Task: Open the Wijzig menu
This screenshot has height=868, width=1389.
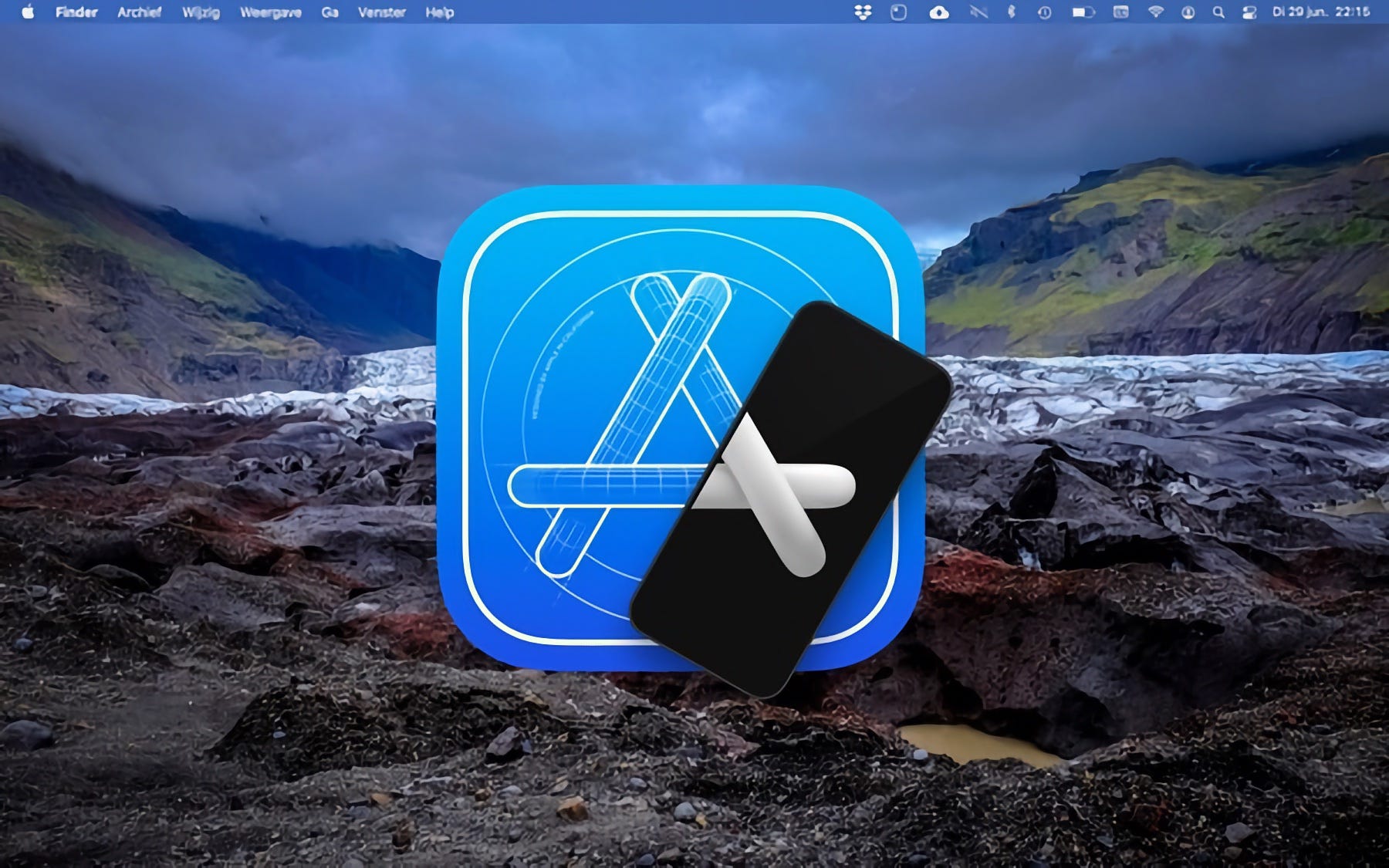Action: point(201,12)
